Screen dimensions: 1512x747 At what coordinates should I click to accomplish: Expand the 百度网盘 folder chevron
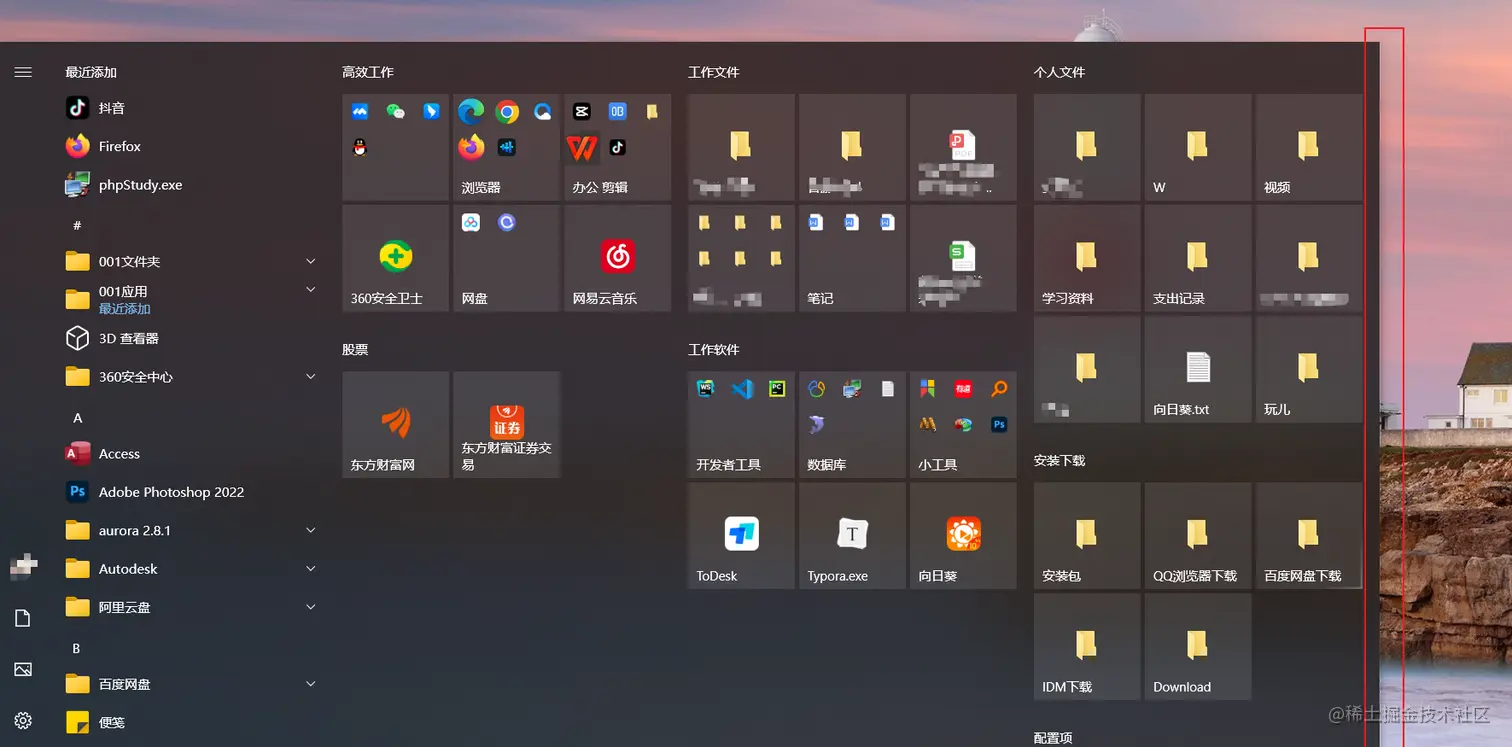click(x=310, y=684)
